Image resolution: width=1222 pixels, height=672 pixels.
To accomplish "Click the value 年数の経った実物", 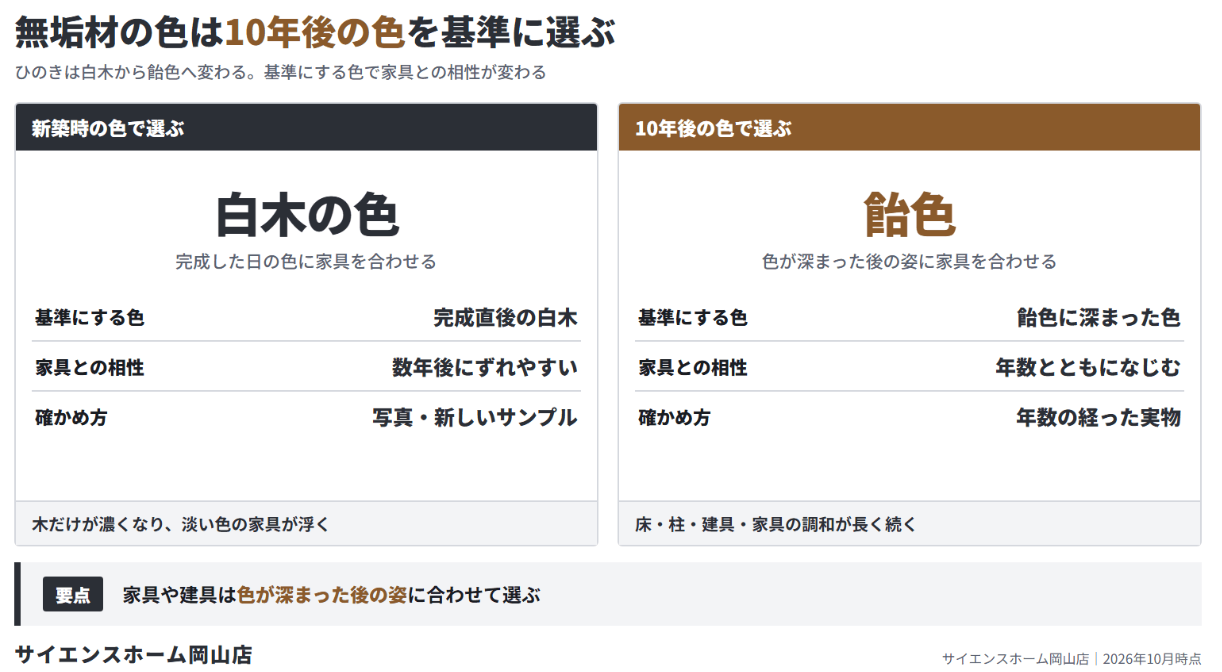I will coord(1099,417).
